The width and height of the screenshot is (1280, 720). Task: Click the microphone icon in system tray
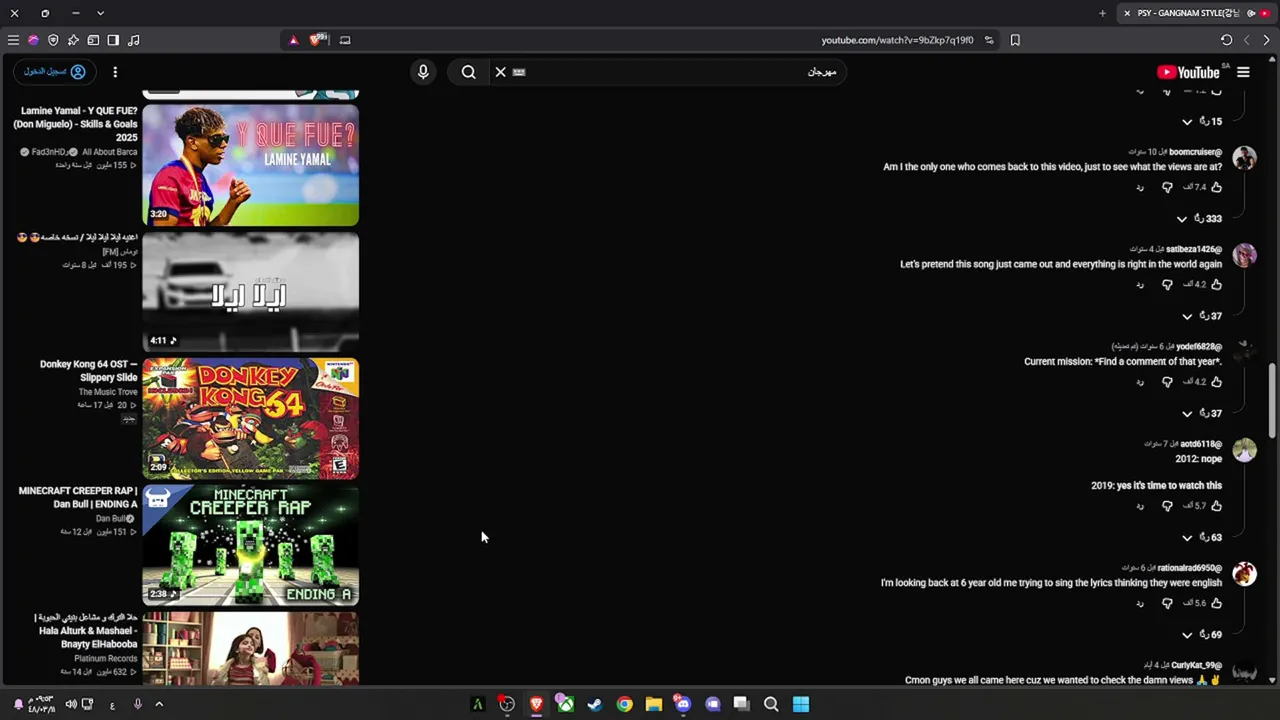[138, 704]
